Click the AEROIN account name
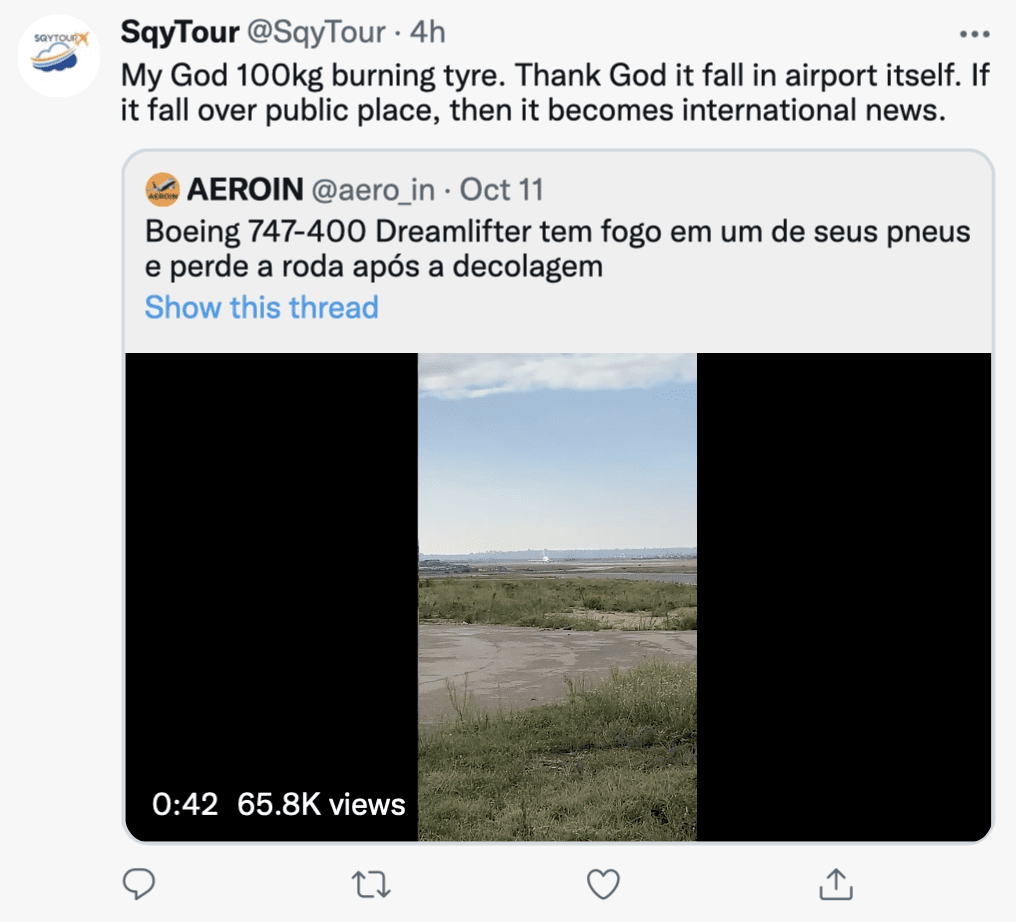1016x922 pixels. (245, 189)
